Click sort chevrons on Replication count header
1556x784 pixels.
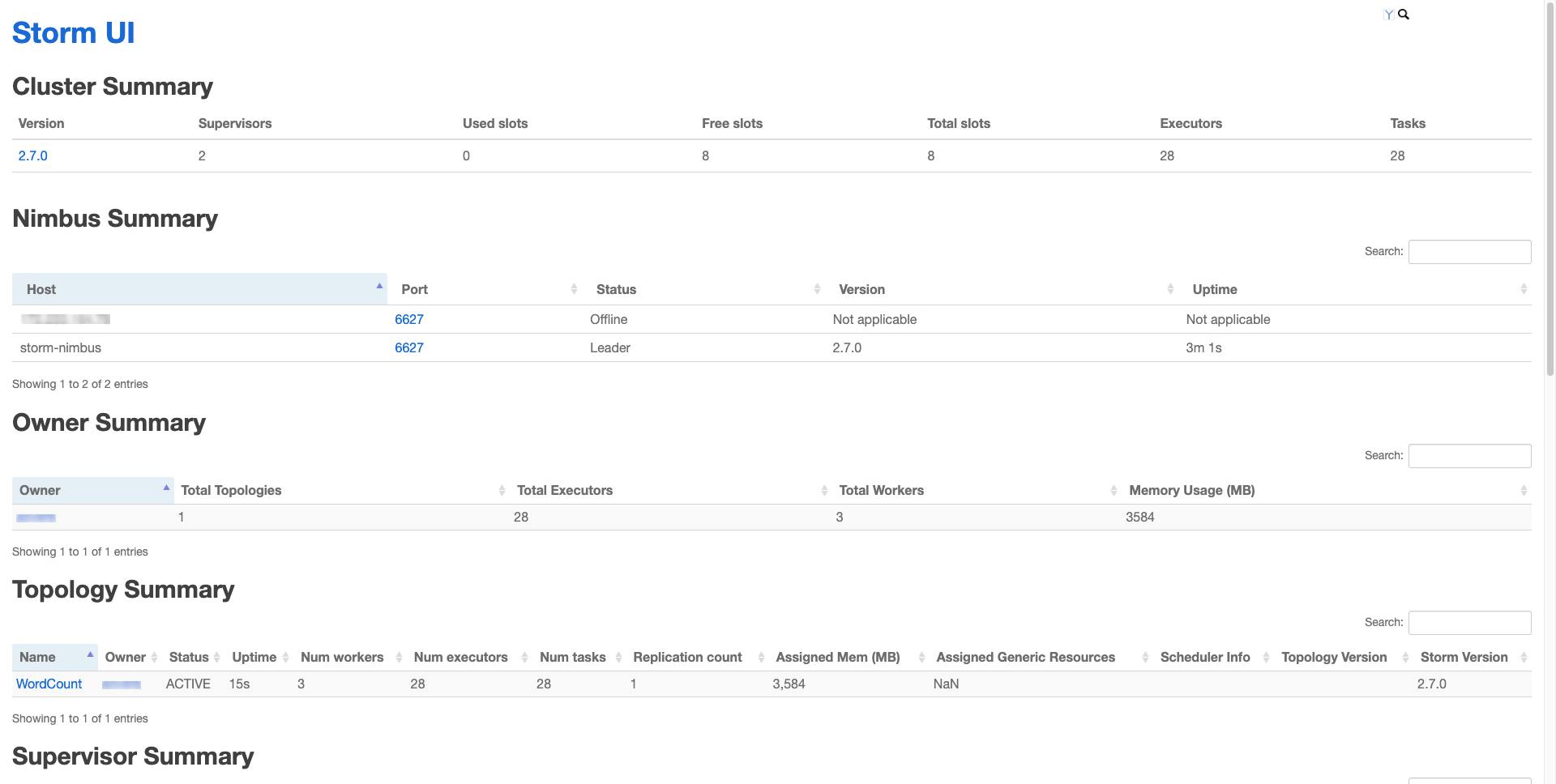coord(760,657)
